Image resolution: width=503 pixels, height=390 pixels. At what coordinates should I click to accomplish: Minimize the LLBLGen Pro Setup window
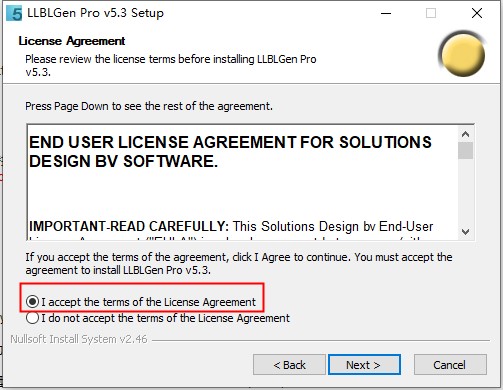[x=386, y=13]
